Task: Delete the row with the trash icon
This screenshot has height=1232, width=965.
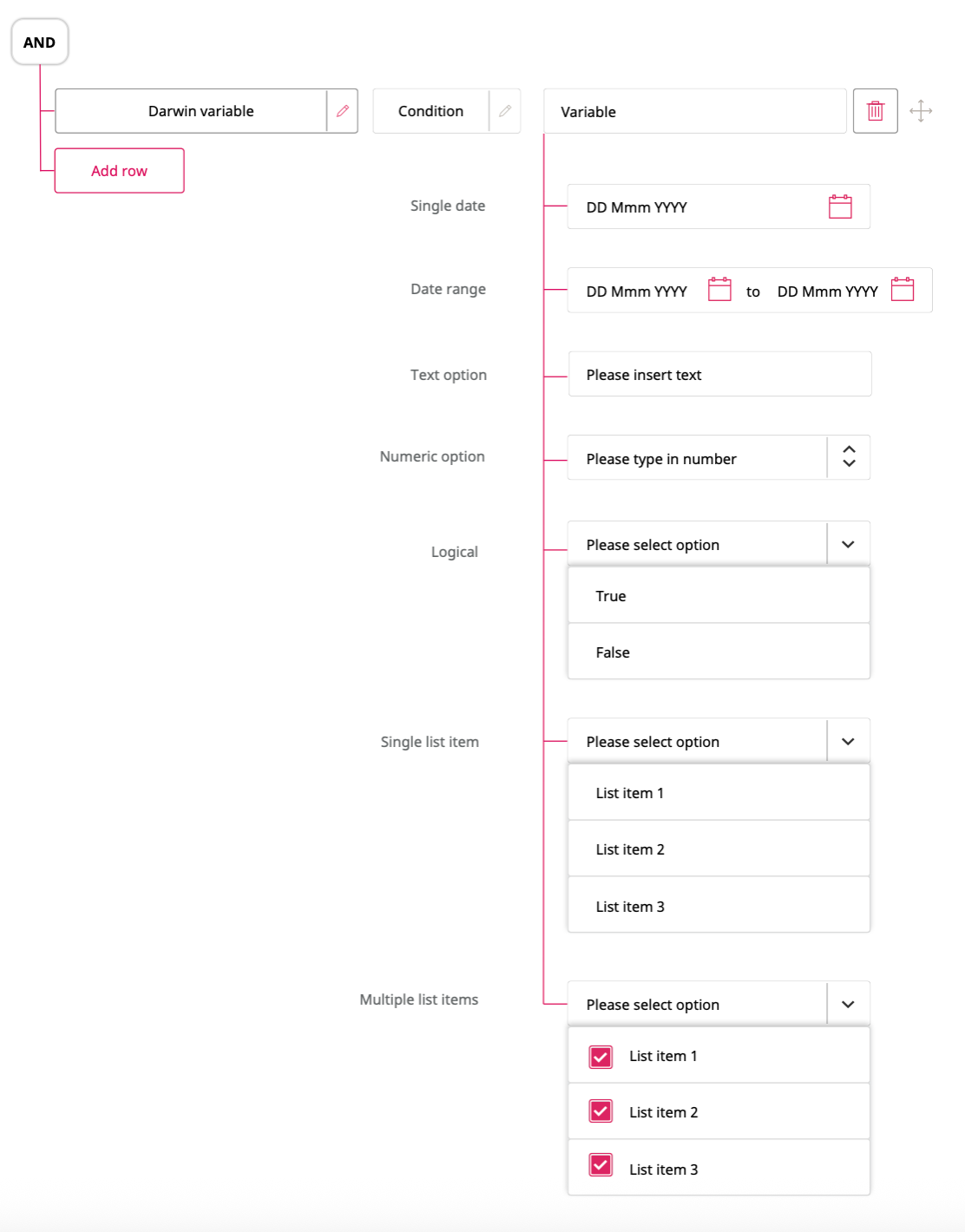Action: (875, 111)
